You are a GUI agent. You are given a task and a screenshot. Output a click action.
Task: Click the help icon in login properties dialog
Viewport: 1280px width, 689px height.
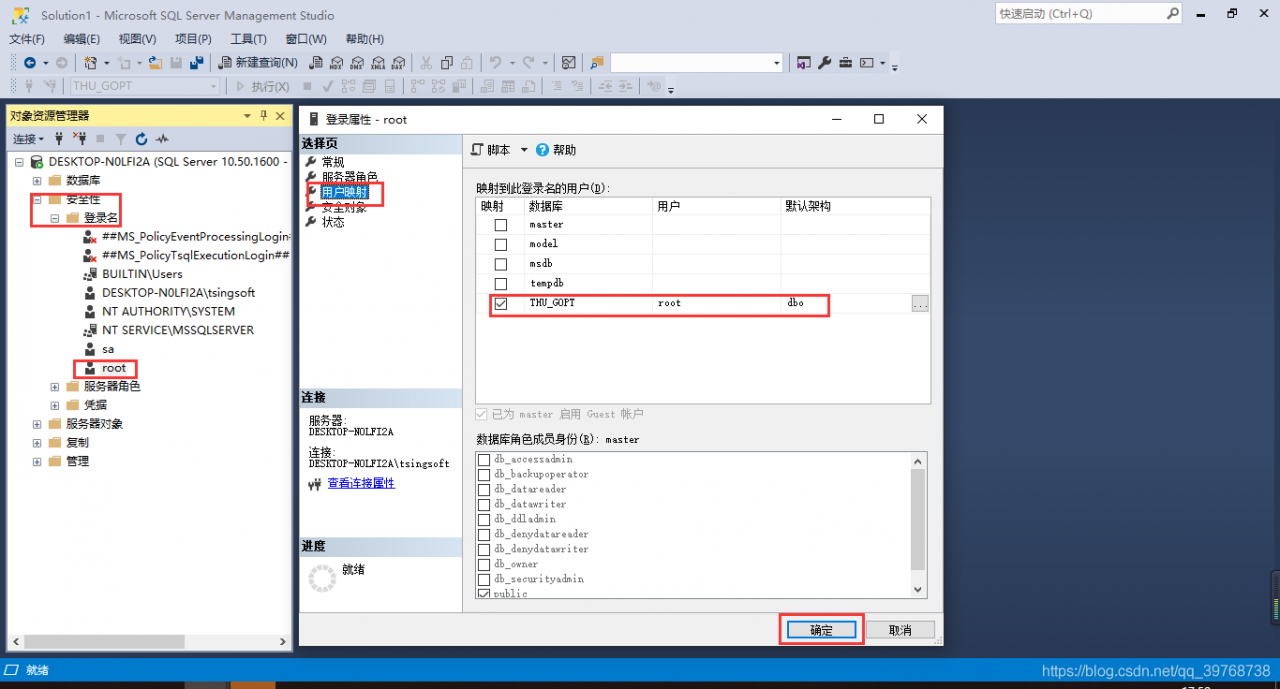(543, 150)
